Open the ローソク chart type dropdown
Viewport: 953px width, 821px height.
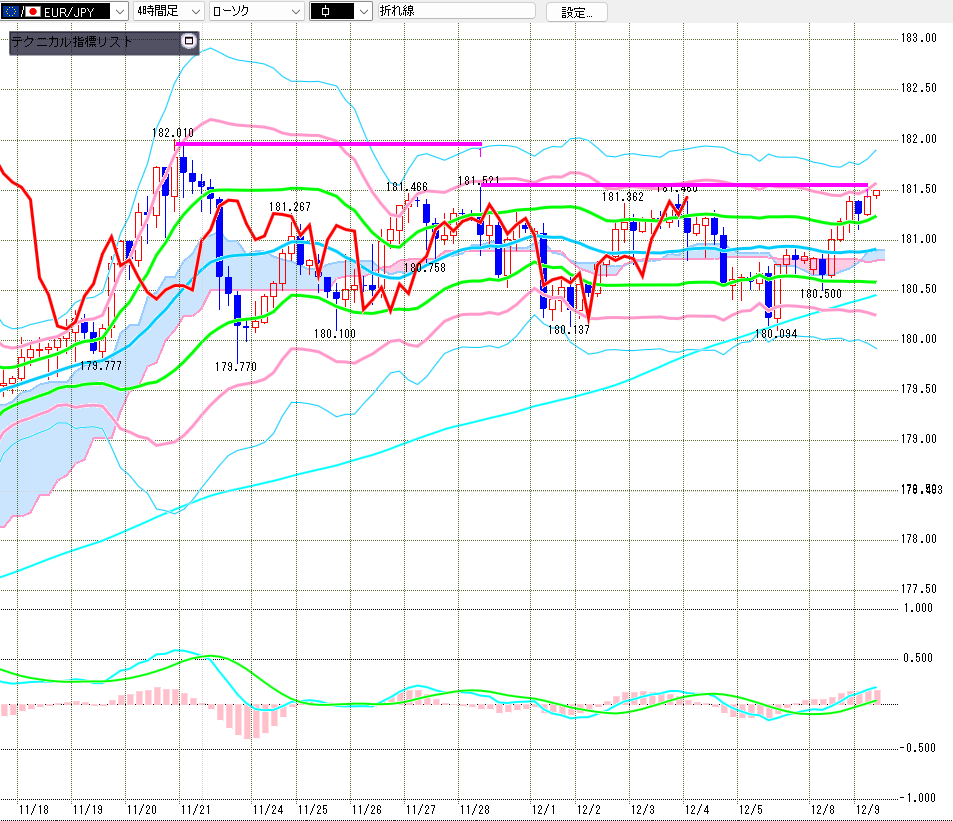coord(295,12)
